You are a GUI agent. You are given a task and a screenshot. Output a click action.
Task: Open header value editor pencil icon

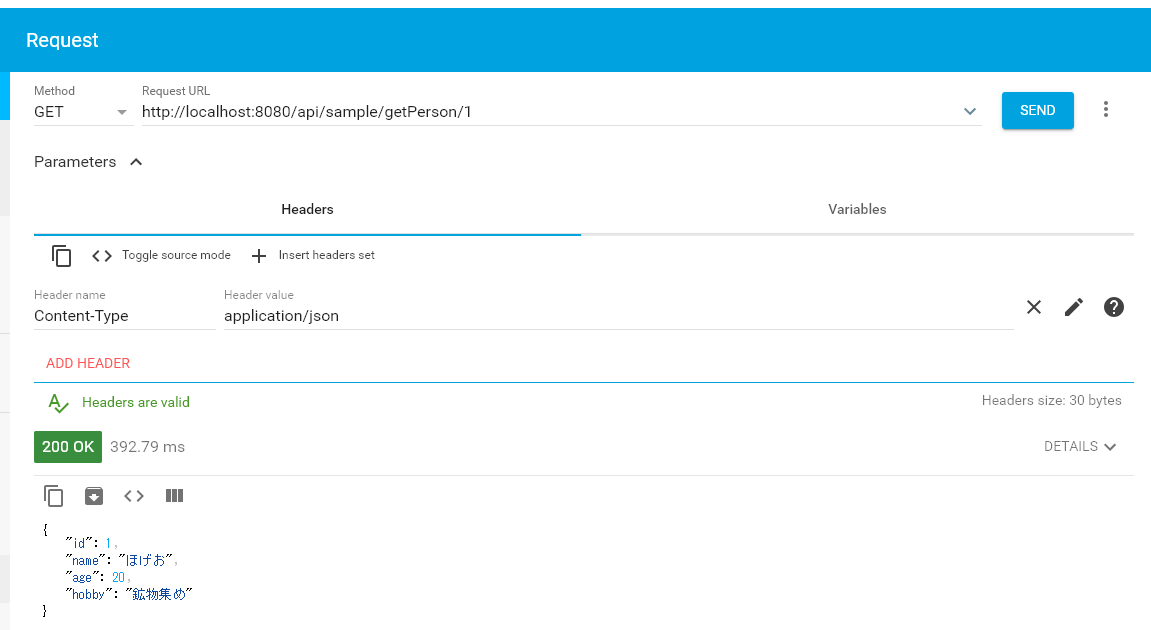[1074, 307]
